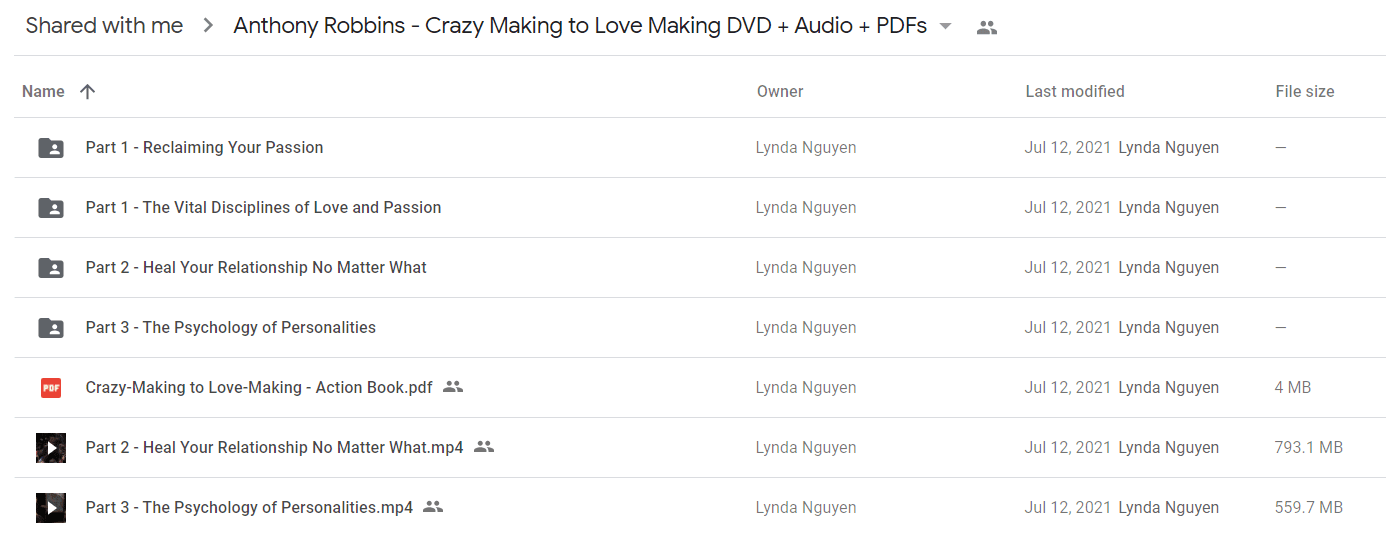Click the breadcrumb chevron separator
Viewport: 1386px width, 534px height.
pos(208,26)
